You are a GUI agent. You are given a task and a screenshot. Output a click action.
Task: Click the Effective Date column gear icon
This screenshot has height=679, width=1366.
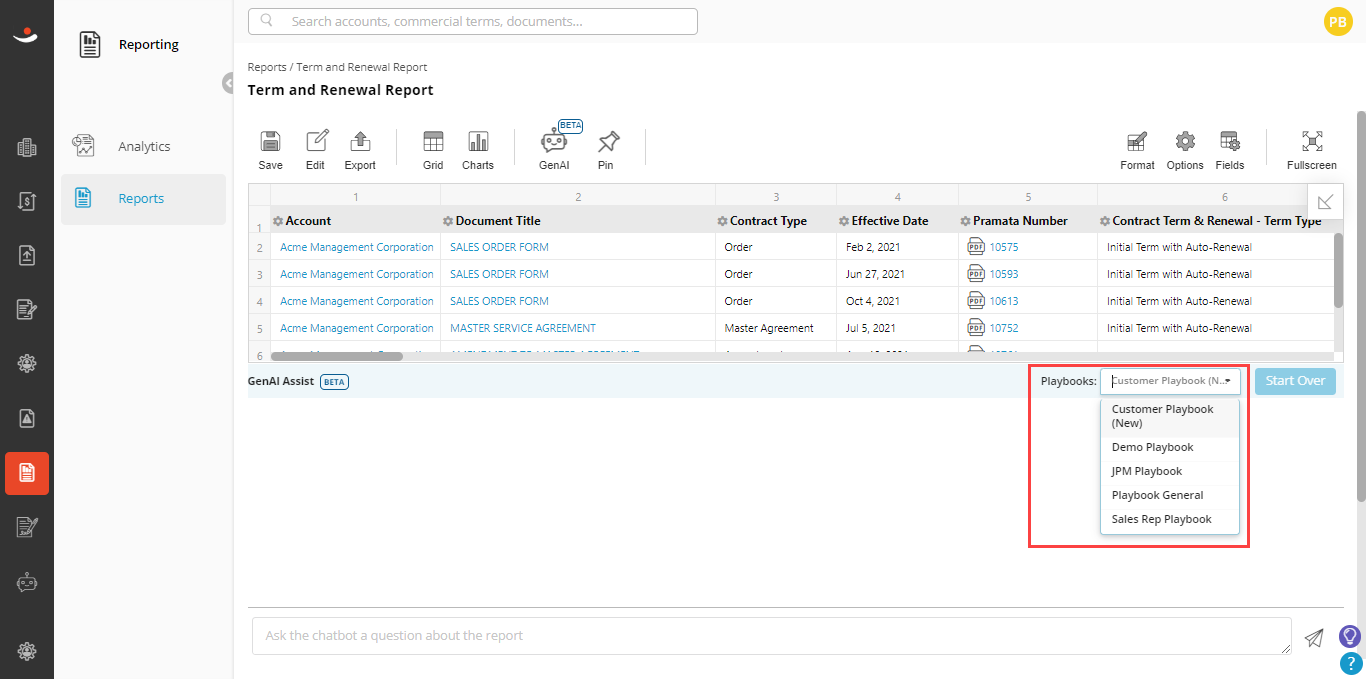click(x=844, y=221)
